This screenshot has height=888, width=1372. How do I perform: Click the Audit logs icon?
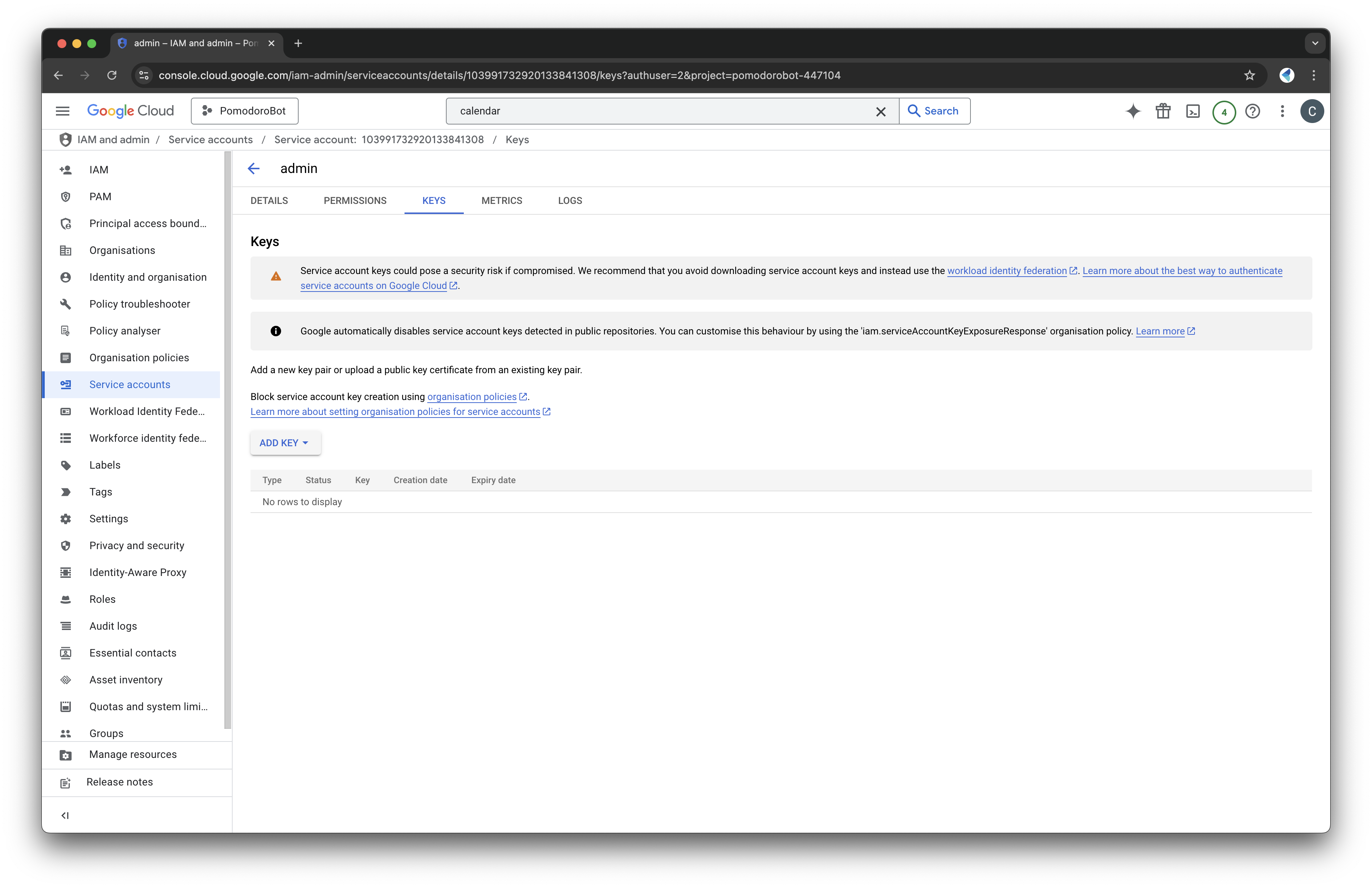65,626
